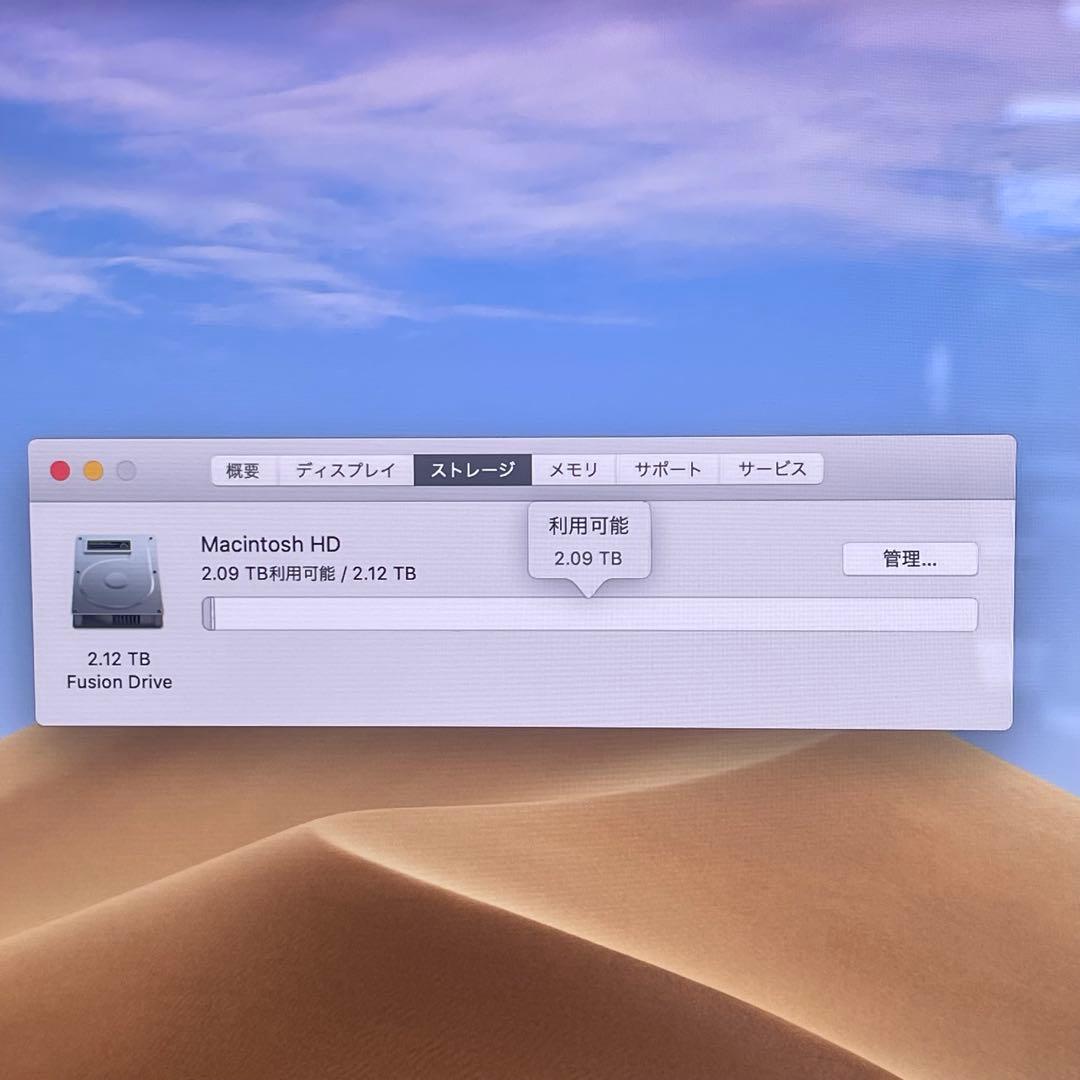Click the 利用可能 2.09 TB tooltip bubble

[x=589, y=537]
